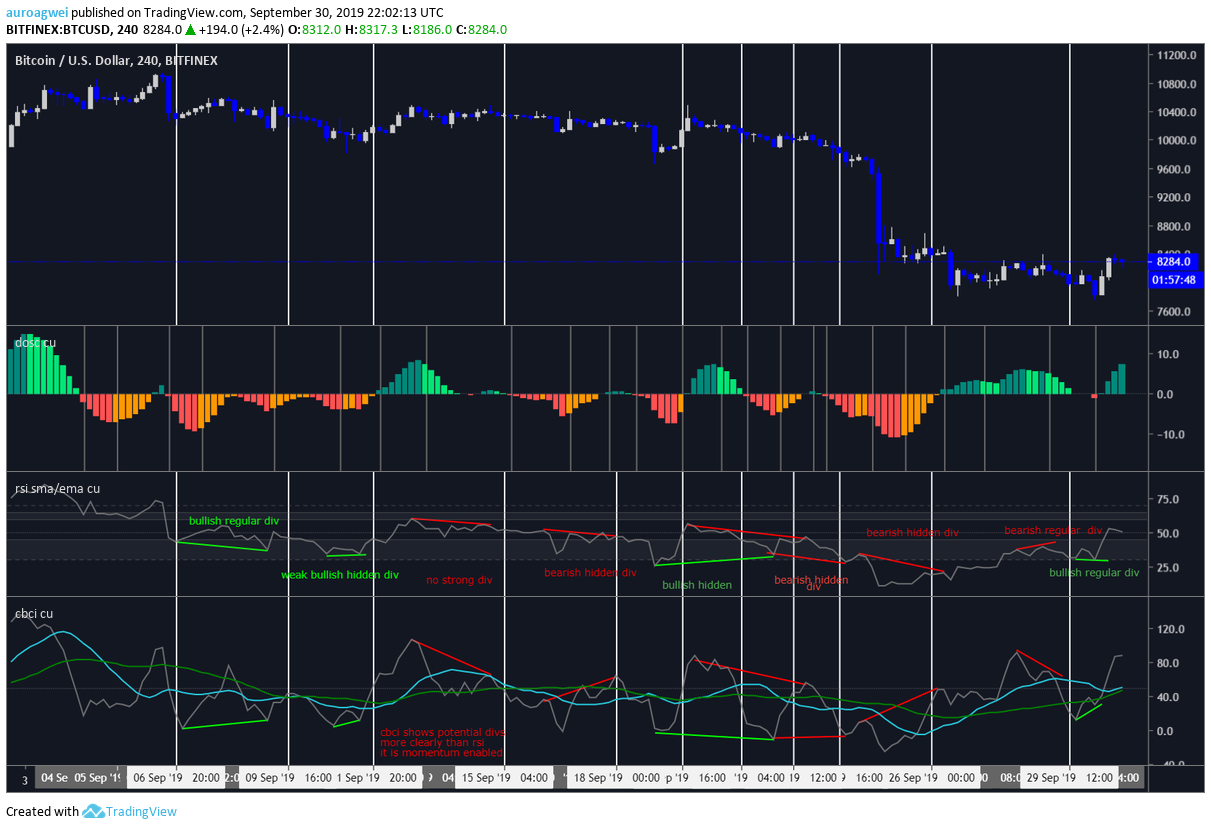Click the 11200.0 price axis label

tap(1175, 55)
